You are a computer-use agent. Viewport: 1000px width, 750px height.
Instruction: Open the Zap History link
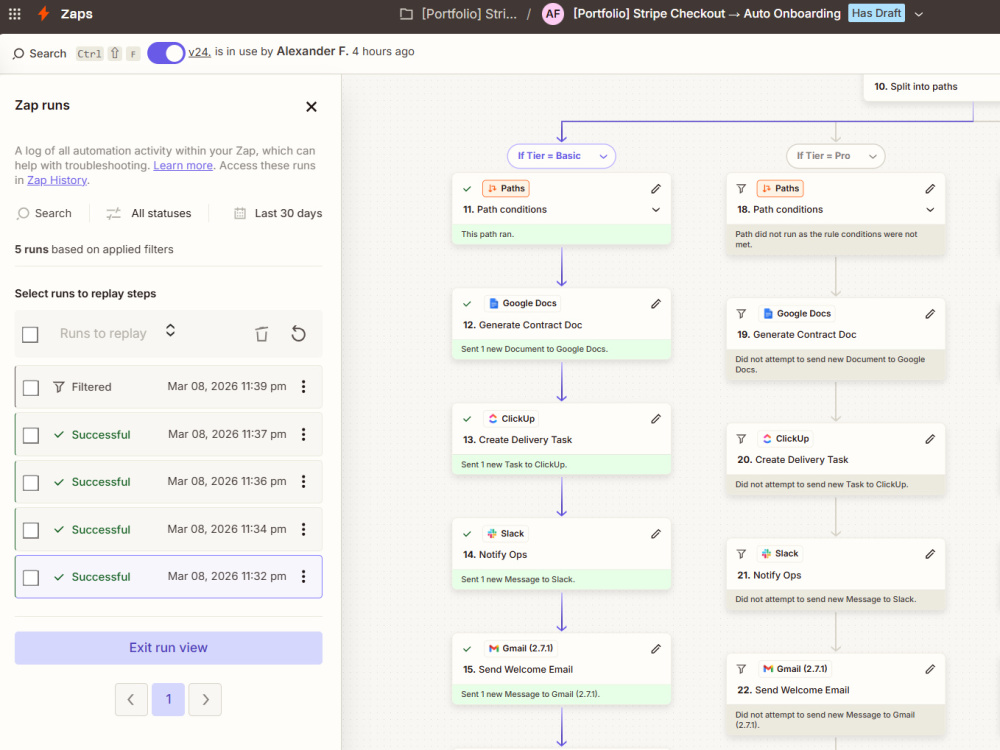57,180
